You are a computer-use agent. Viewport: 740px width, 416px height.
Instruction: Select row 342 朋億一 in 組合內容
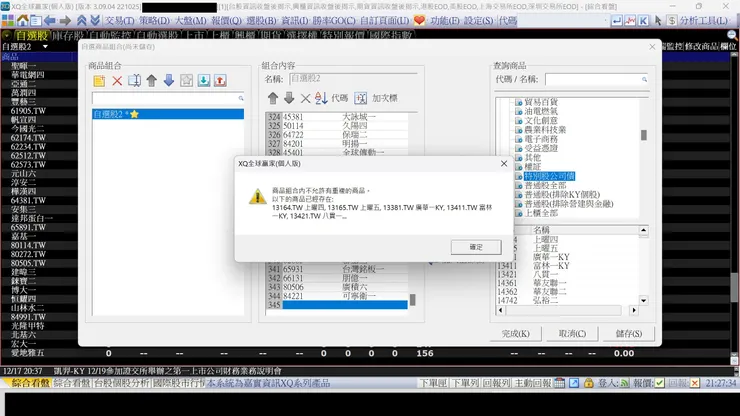point(336,278)
